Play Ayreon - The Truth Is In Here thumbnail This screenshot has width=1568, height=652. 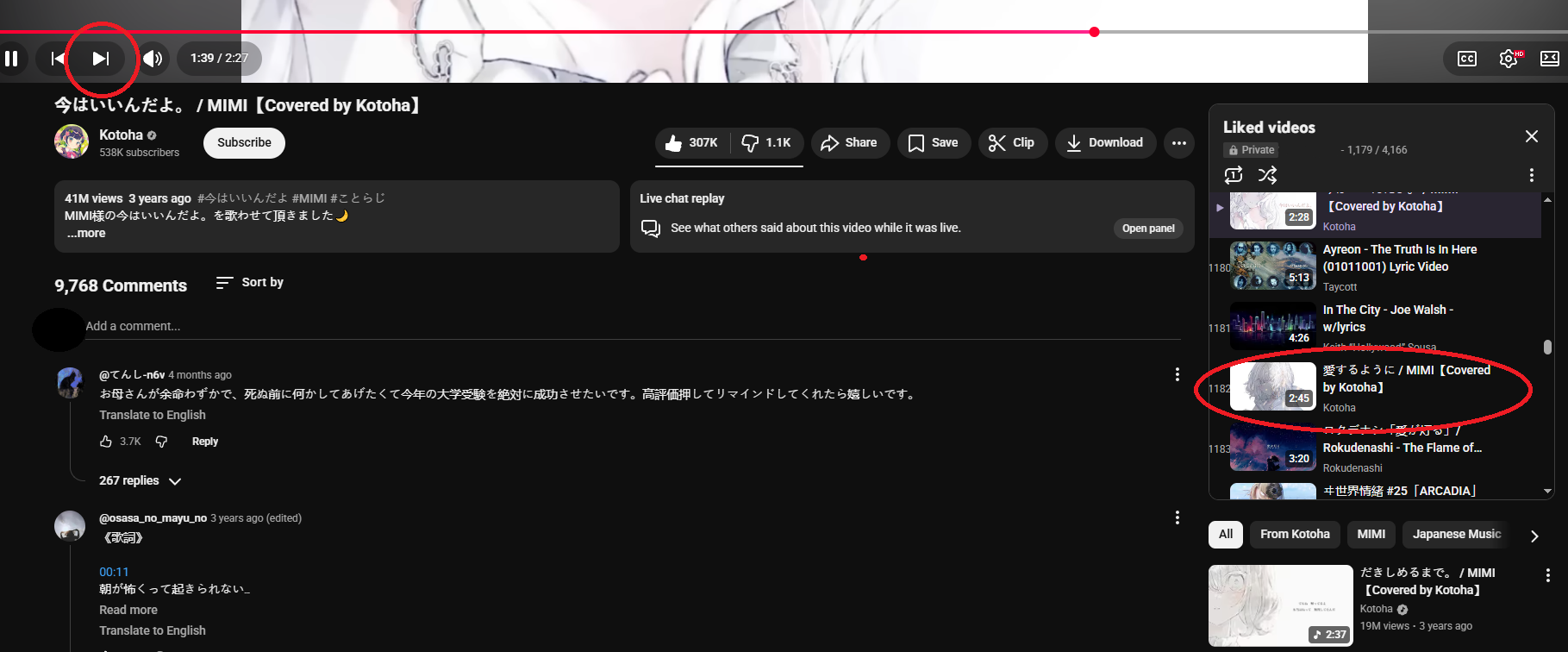[1272, 266]
